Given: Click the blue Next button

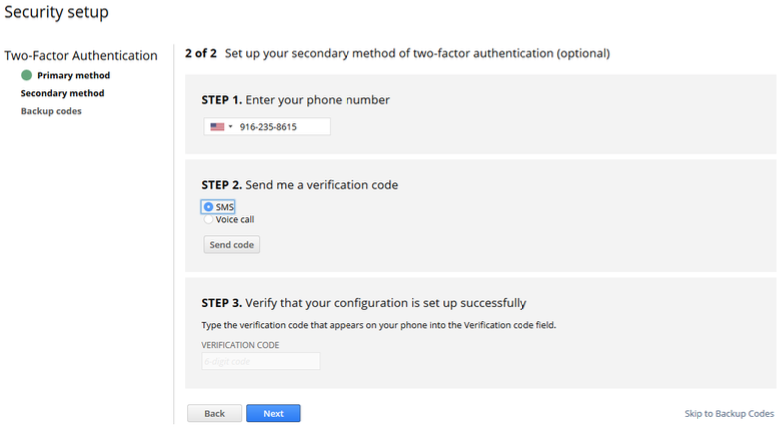Looking at the screenshot, I should click(273, 413).
